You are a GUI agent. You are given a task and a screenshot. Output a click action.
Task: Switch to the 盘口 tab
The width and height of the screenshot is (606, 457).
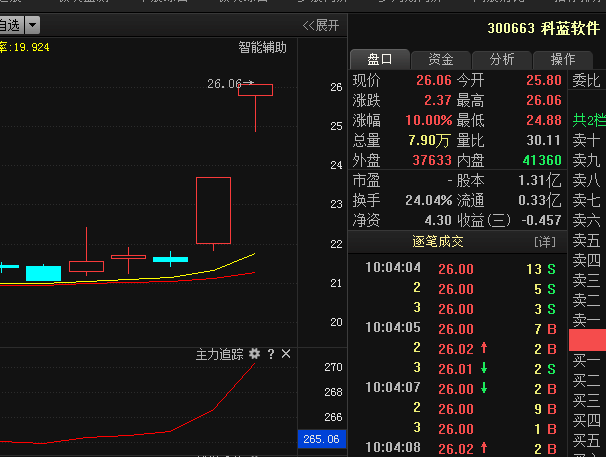pyautogui.click(x=380, y=60)
